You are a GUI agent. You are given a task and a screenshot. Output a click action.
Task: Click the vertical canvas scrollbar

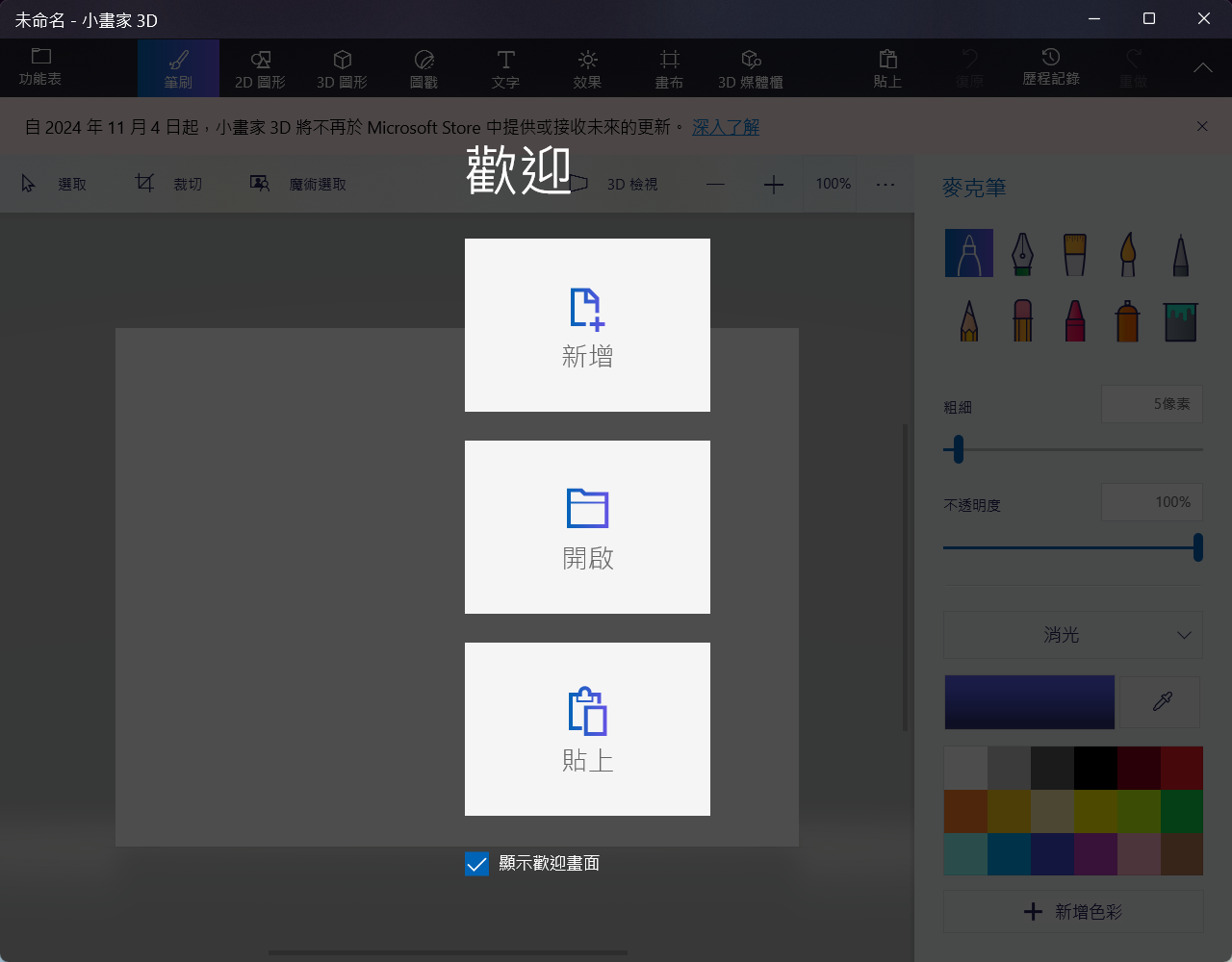(904, 577)
